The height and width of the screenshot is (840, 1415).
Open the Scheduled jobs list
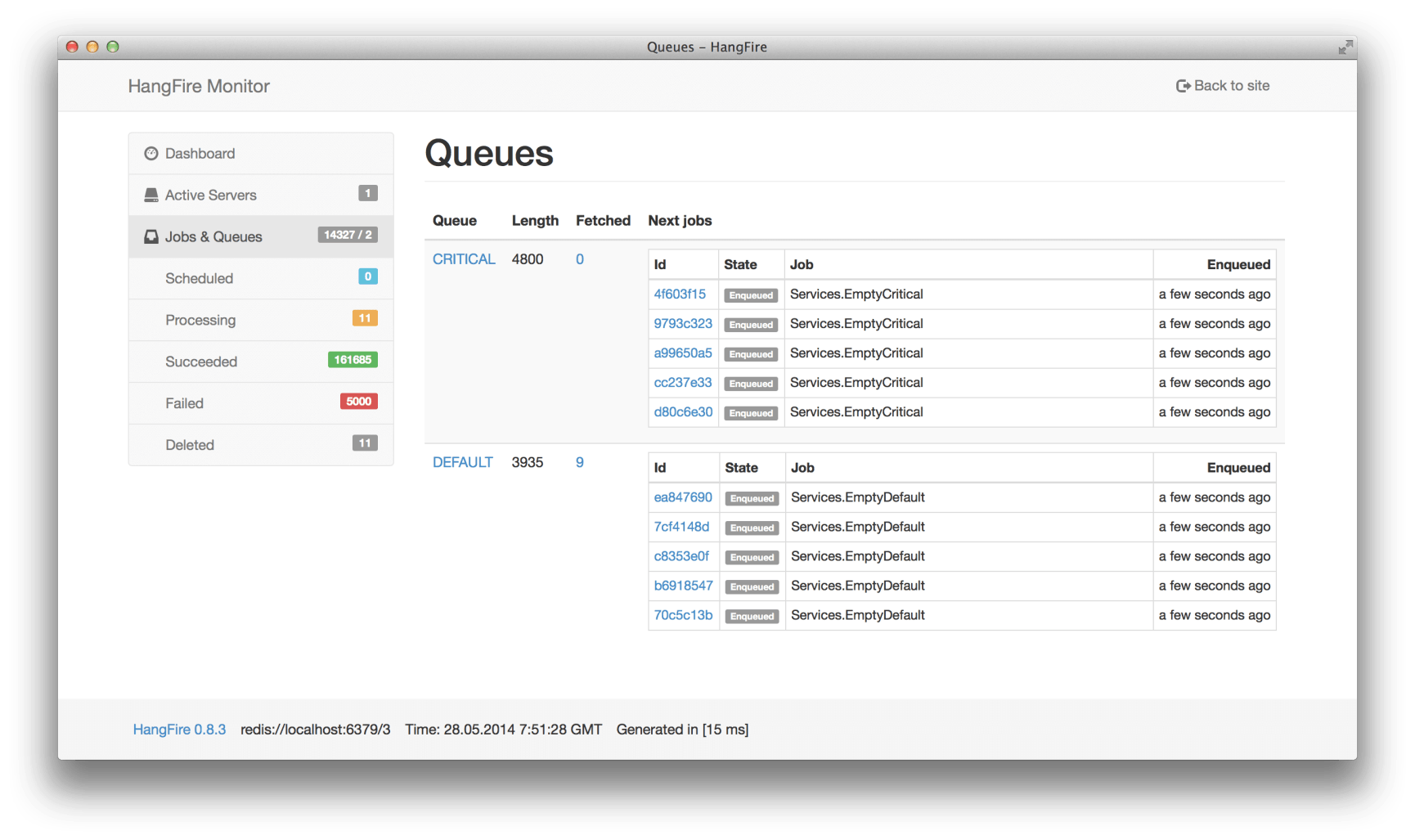(x=261, y=279)
